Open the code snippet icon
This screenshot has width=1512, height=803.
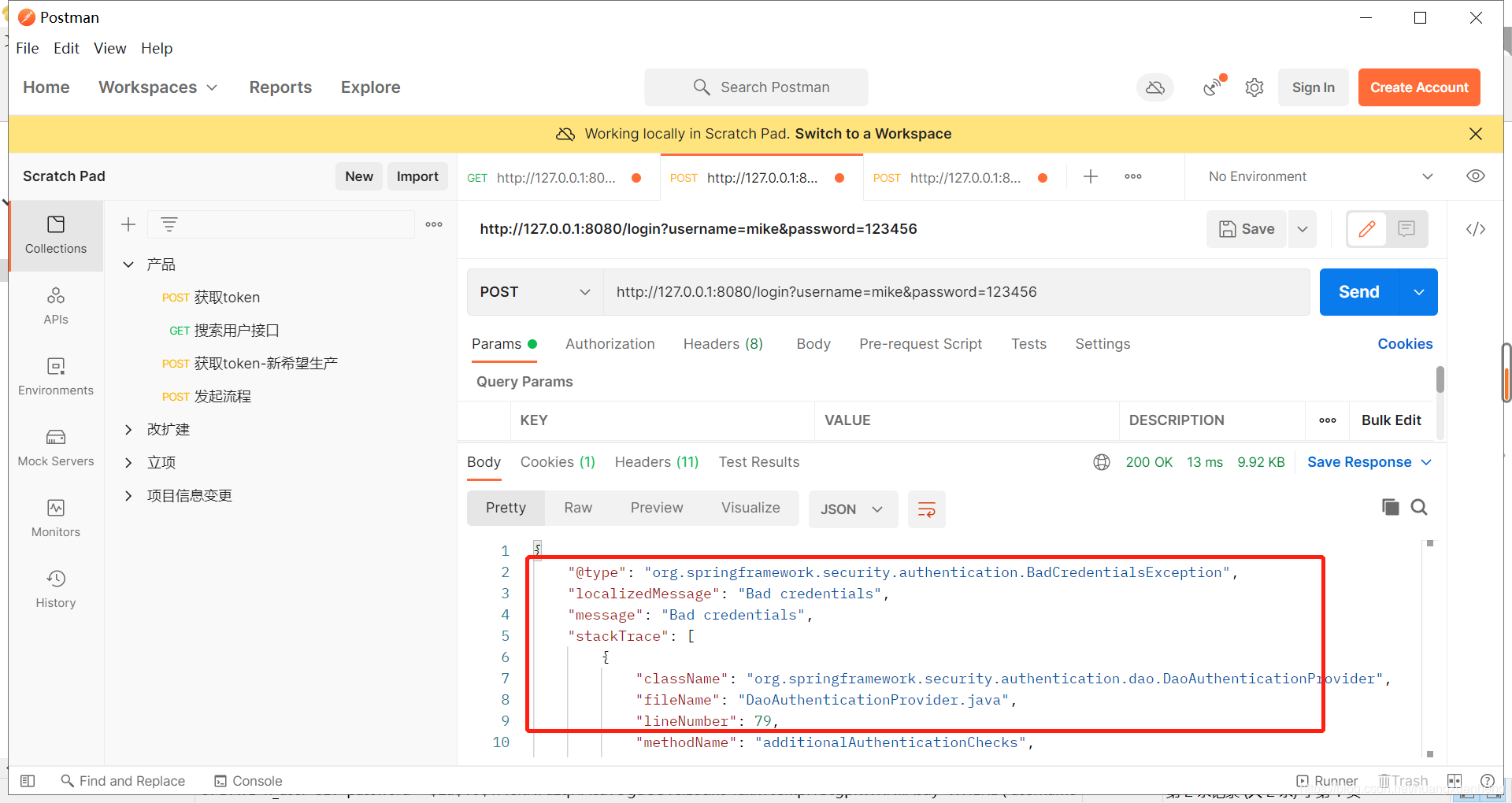click(x=1476, y=229)
